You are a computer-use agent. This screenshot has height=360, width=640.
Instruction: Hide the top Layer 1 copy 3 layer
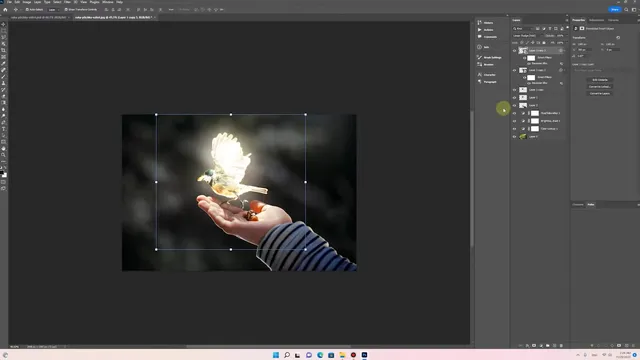pyautogui.click(x=514, y=51)
